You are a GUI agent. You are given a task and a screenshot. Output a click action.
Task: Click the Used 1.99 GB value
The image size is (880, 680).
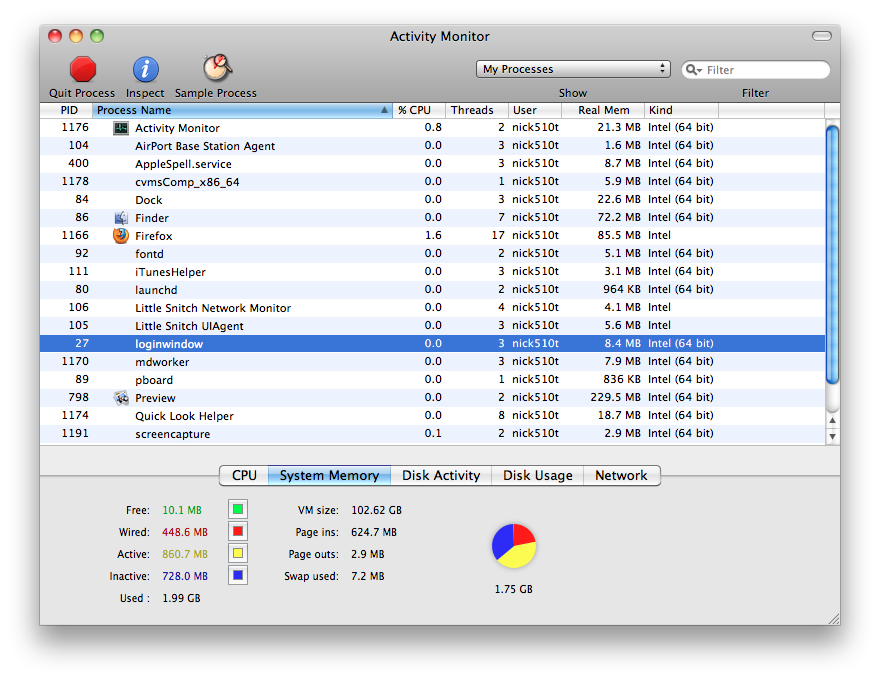(x=181, y=598)
